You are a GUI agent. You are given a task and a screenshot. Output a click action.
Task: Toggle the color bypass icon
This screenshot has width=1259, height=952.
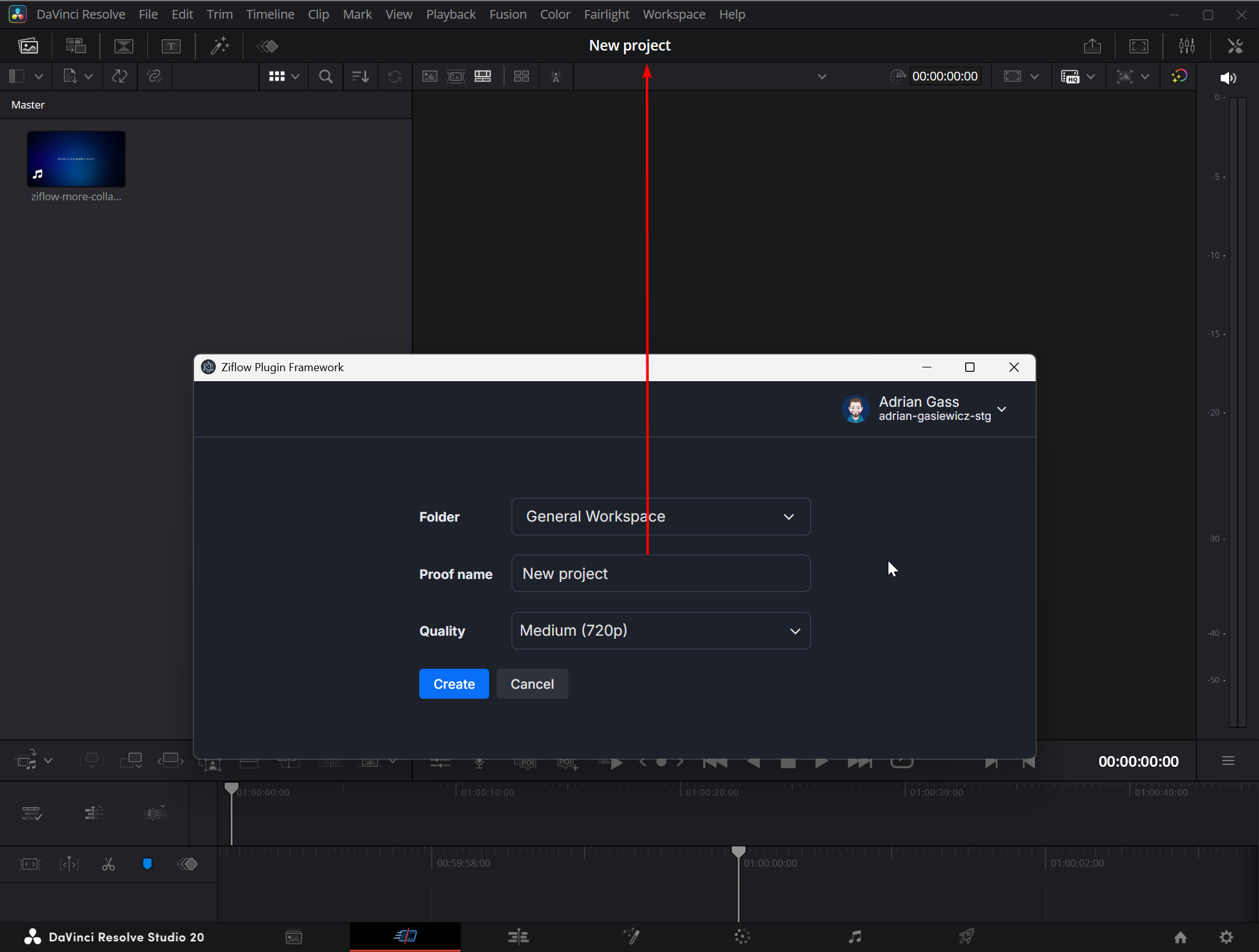click(x=1179, y=76)
